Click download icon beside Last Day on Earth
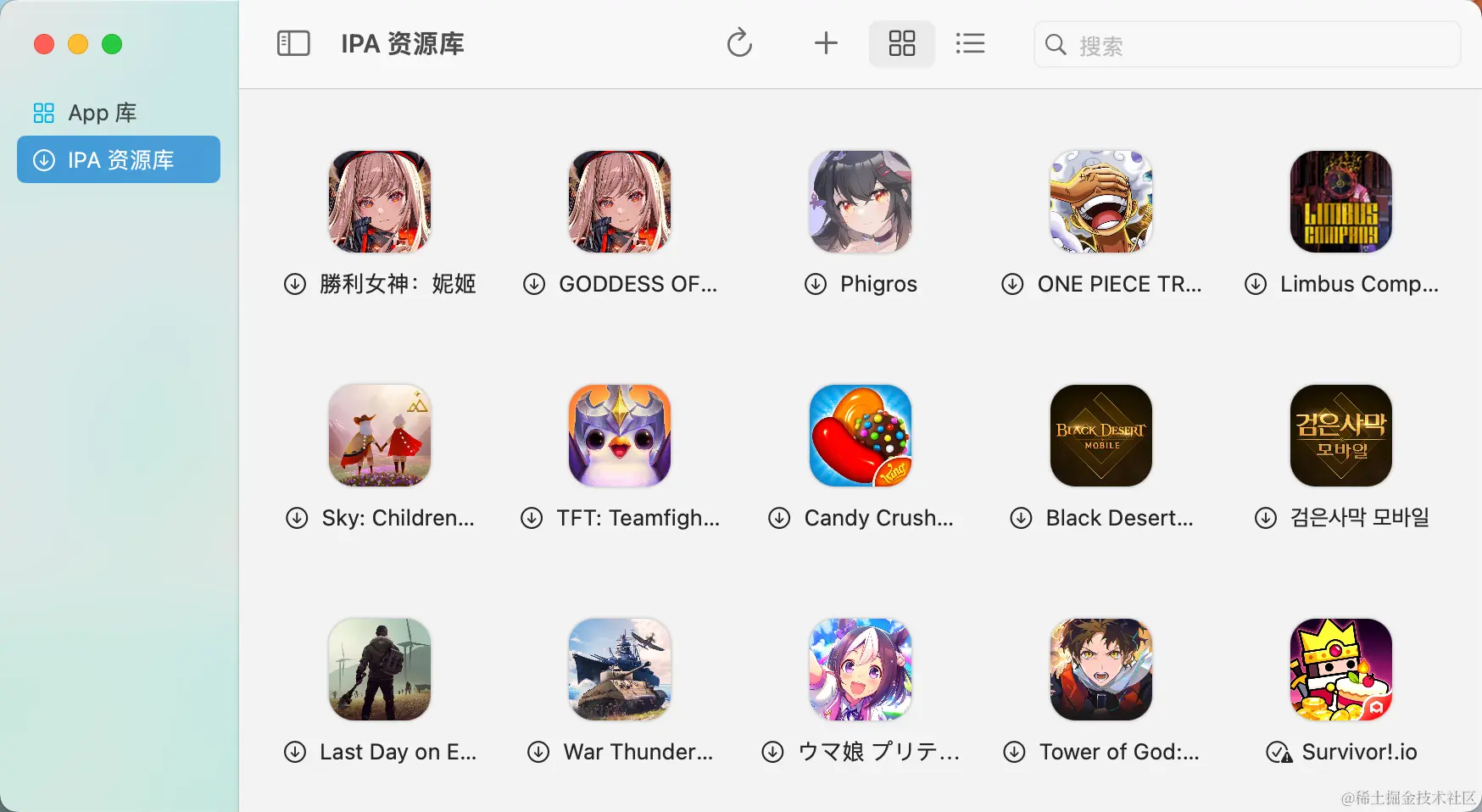 (294, 752)
